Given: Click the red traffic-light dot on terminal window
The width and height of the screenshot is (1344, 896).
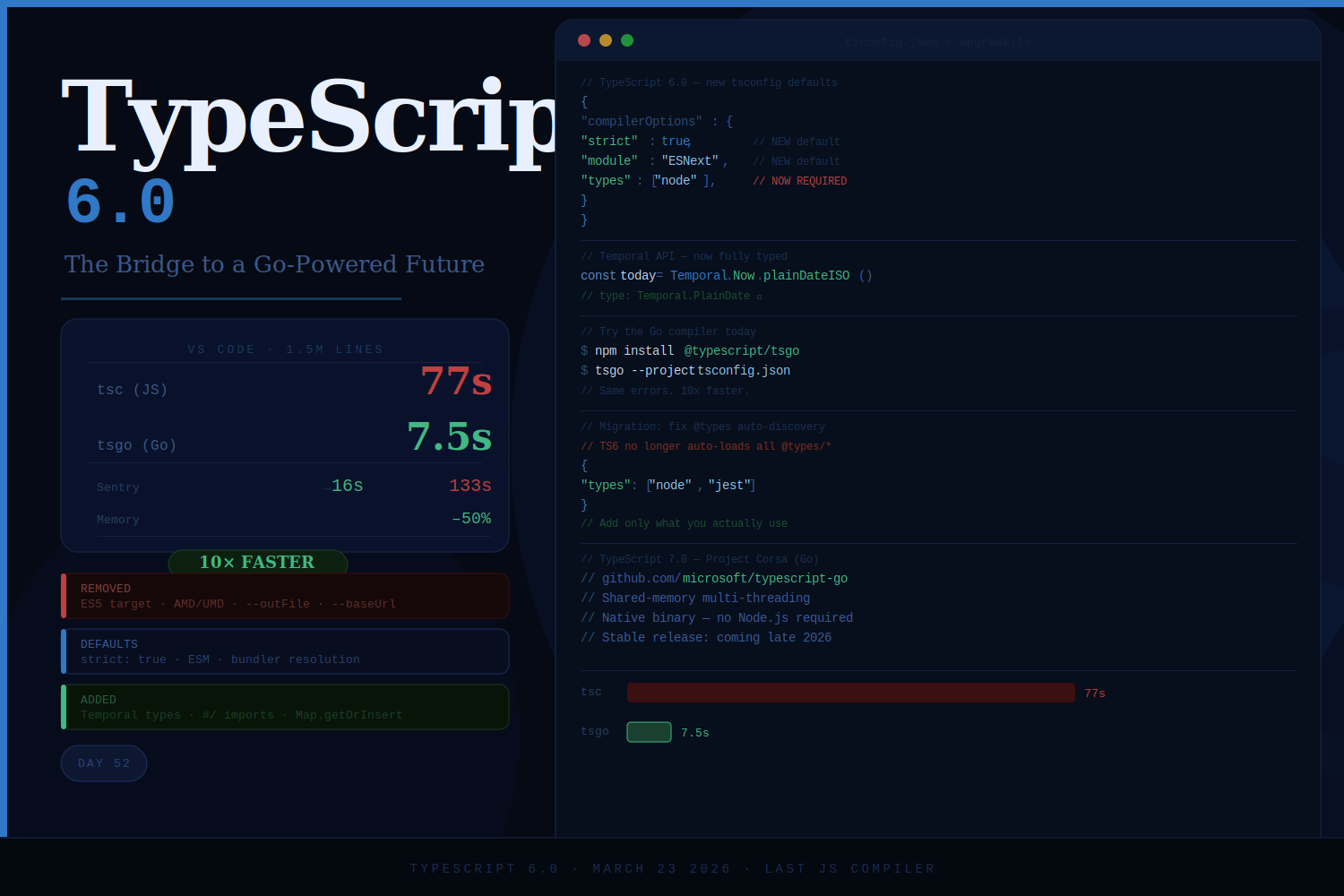Looking at the screenshot, I should point(584,40).
